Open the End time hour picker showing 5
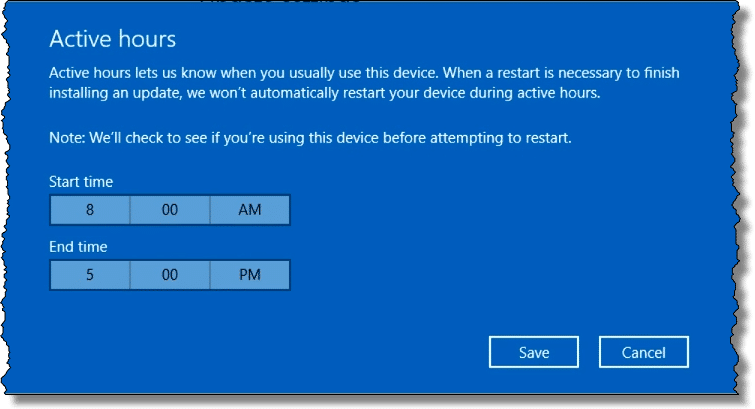 89,275
